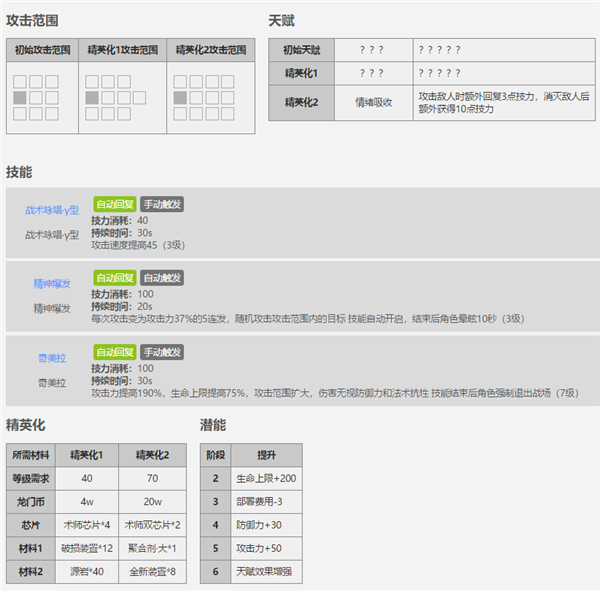The height and width of the screenshot is (591, 600).
Task: Select the 全新装置*8 cell
Action: 152,572
